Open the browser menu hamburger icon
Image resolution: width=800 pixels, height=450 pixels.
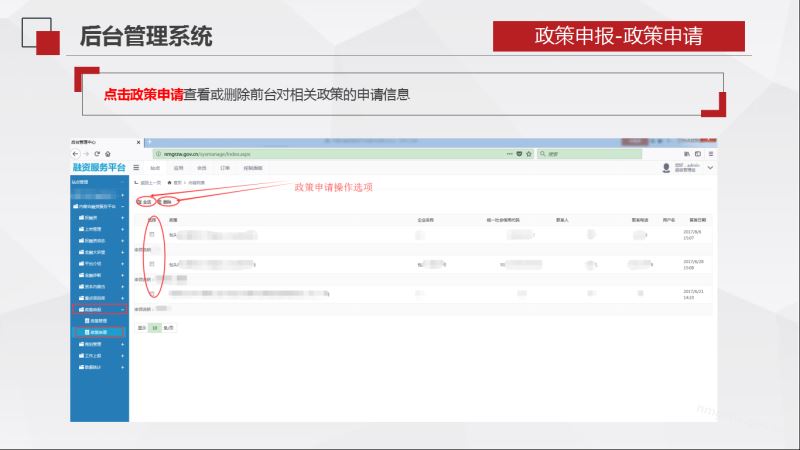coord(711,154)
